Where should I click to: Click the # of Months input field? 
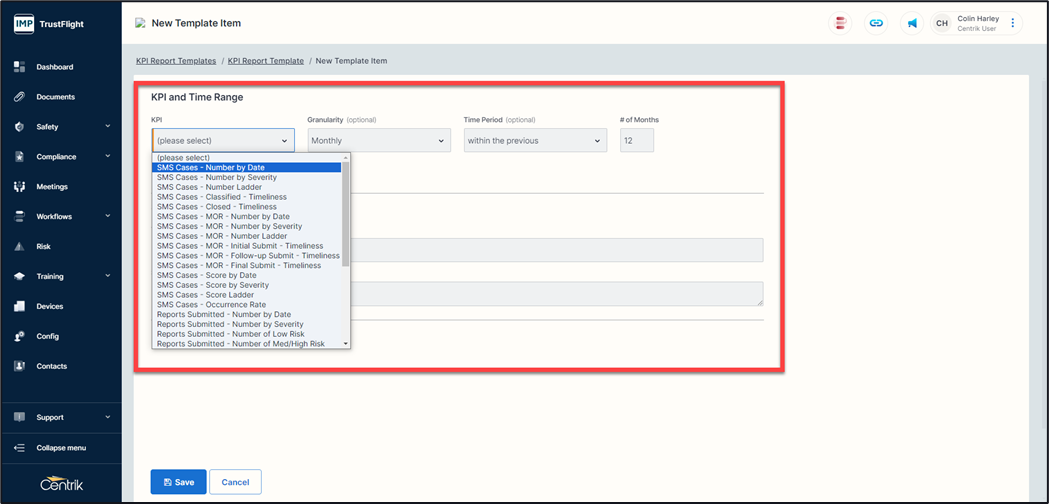point(636,141)
